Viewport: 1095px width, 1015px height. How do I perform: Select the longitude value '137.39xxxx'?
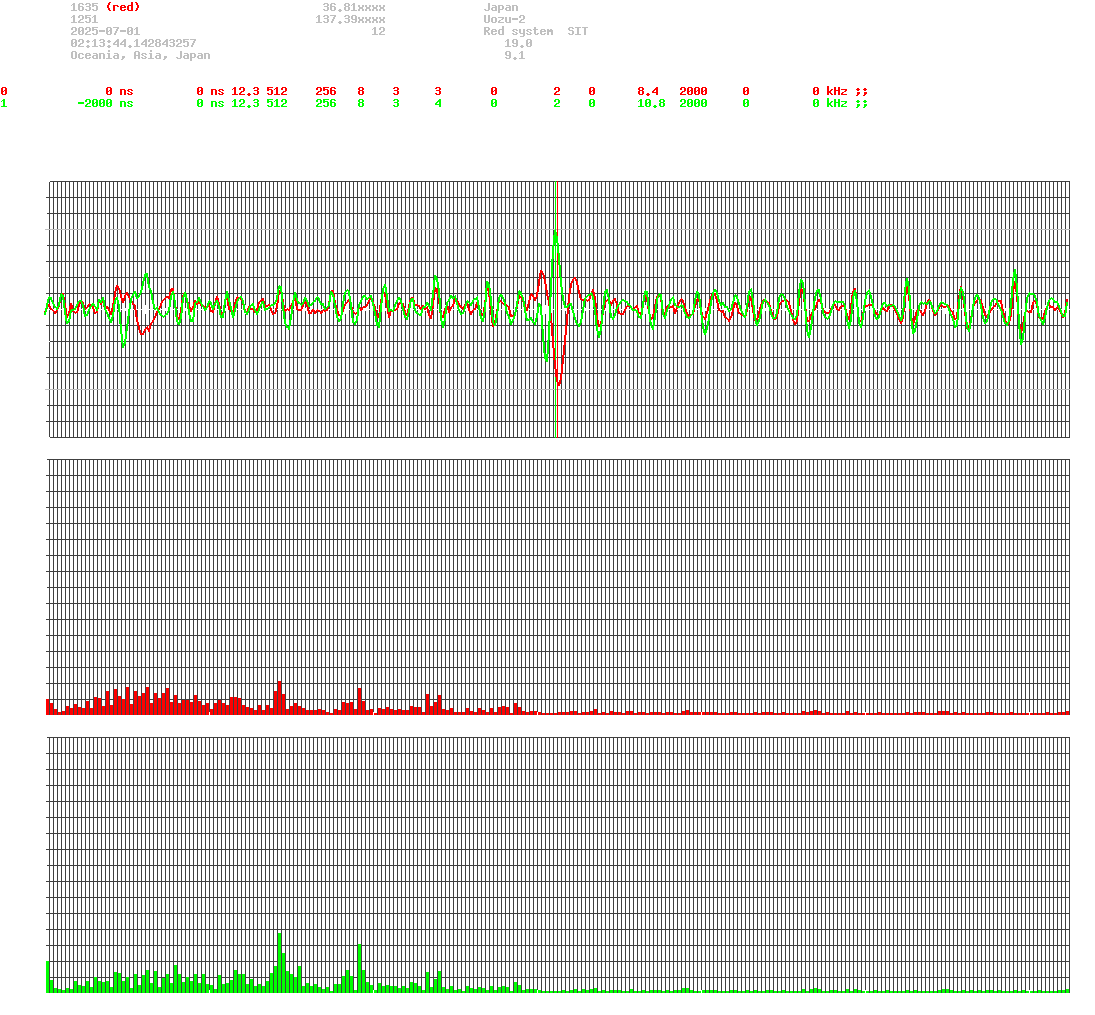tap(351, 19)
